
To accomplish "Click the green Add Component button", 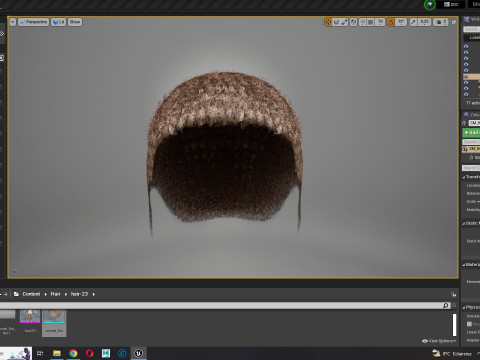I will coord(471,133).
